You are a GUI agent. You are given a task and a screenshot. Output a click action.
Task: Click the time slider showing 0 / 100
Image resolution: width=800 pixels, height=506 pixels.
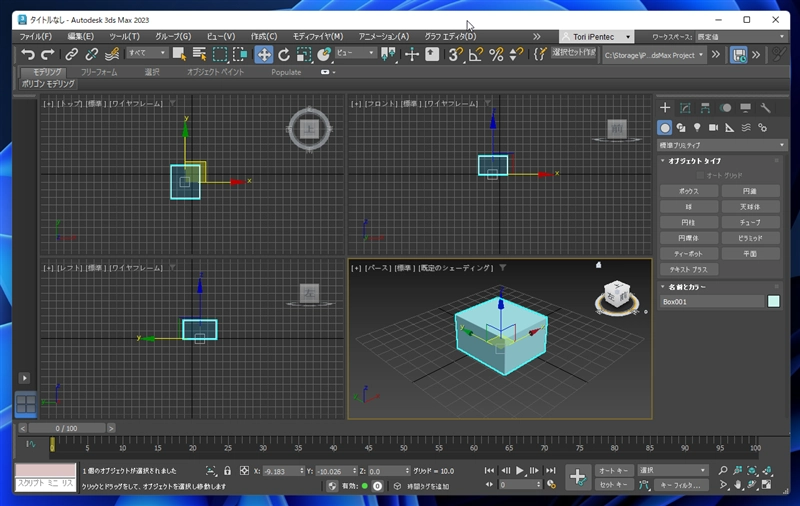tap(67, 428)
